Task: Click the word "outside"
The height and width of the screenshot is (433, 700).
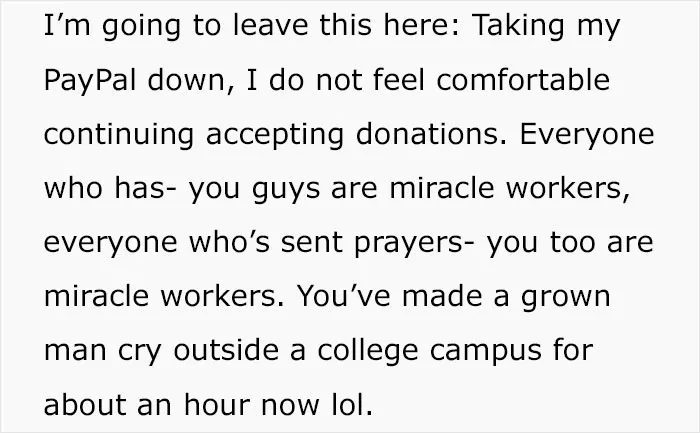Action: coord(226,350)
